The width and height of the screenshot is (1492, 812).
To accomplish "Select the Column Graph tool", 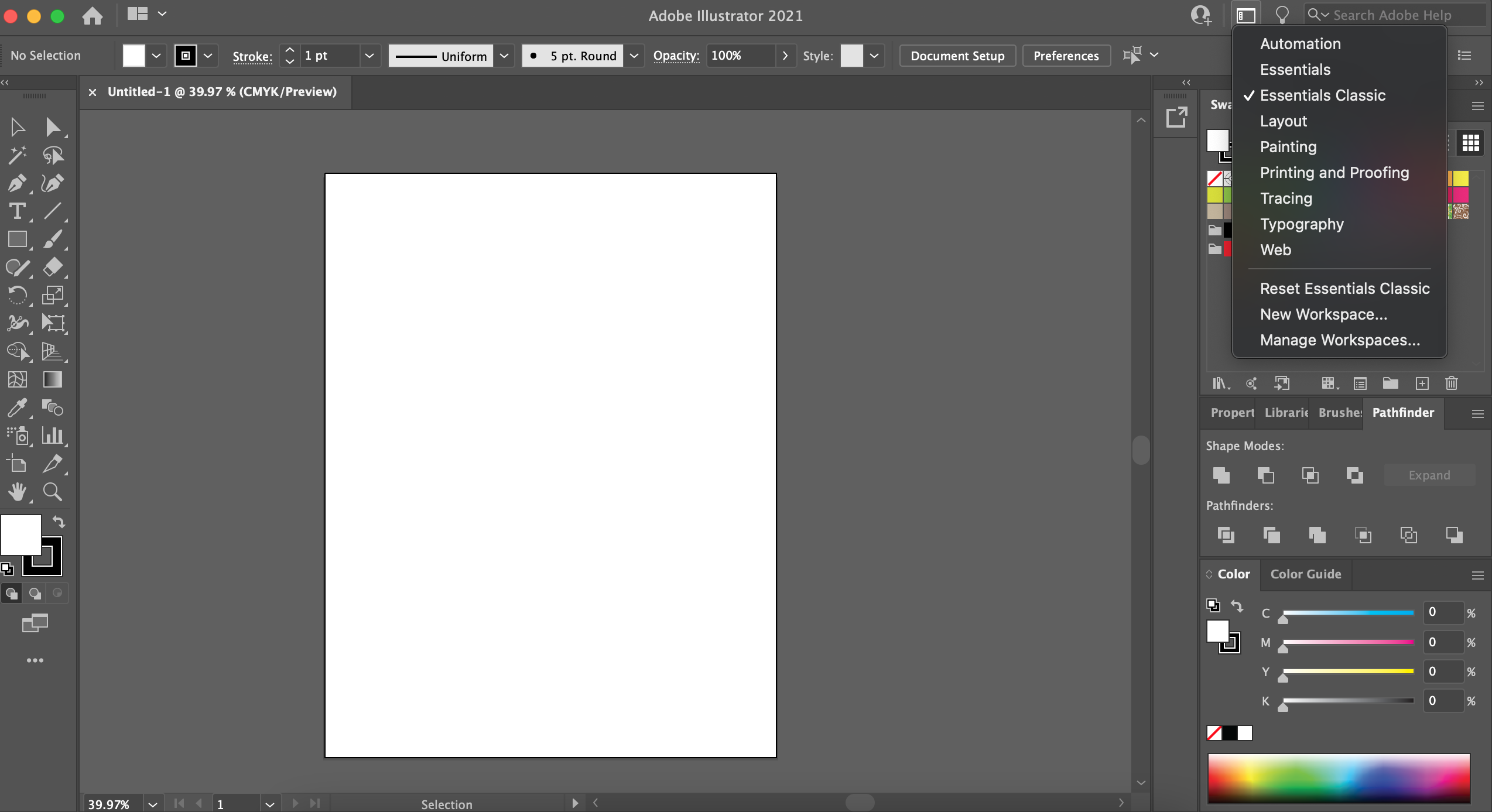I will click(x=53, y=436).
